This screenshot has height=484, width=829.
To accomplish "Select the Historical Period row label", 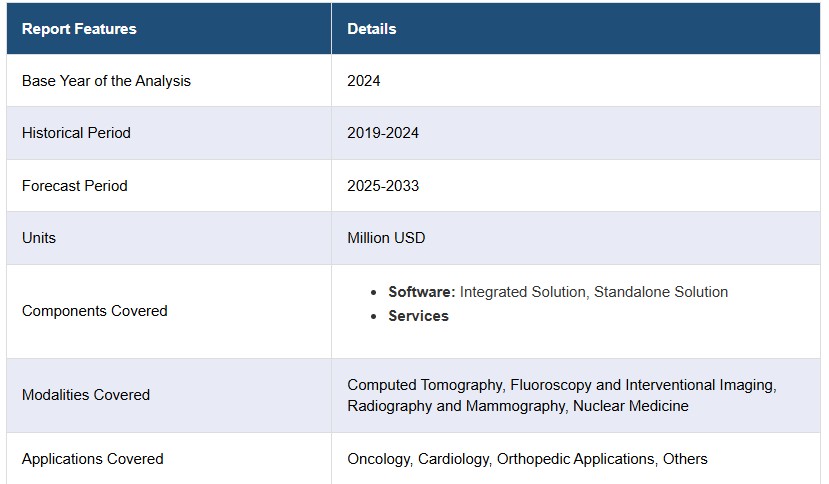I will pyautogui.click(x=76, y=133).
